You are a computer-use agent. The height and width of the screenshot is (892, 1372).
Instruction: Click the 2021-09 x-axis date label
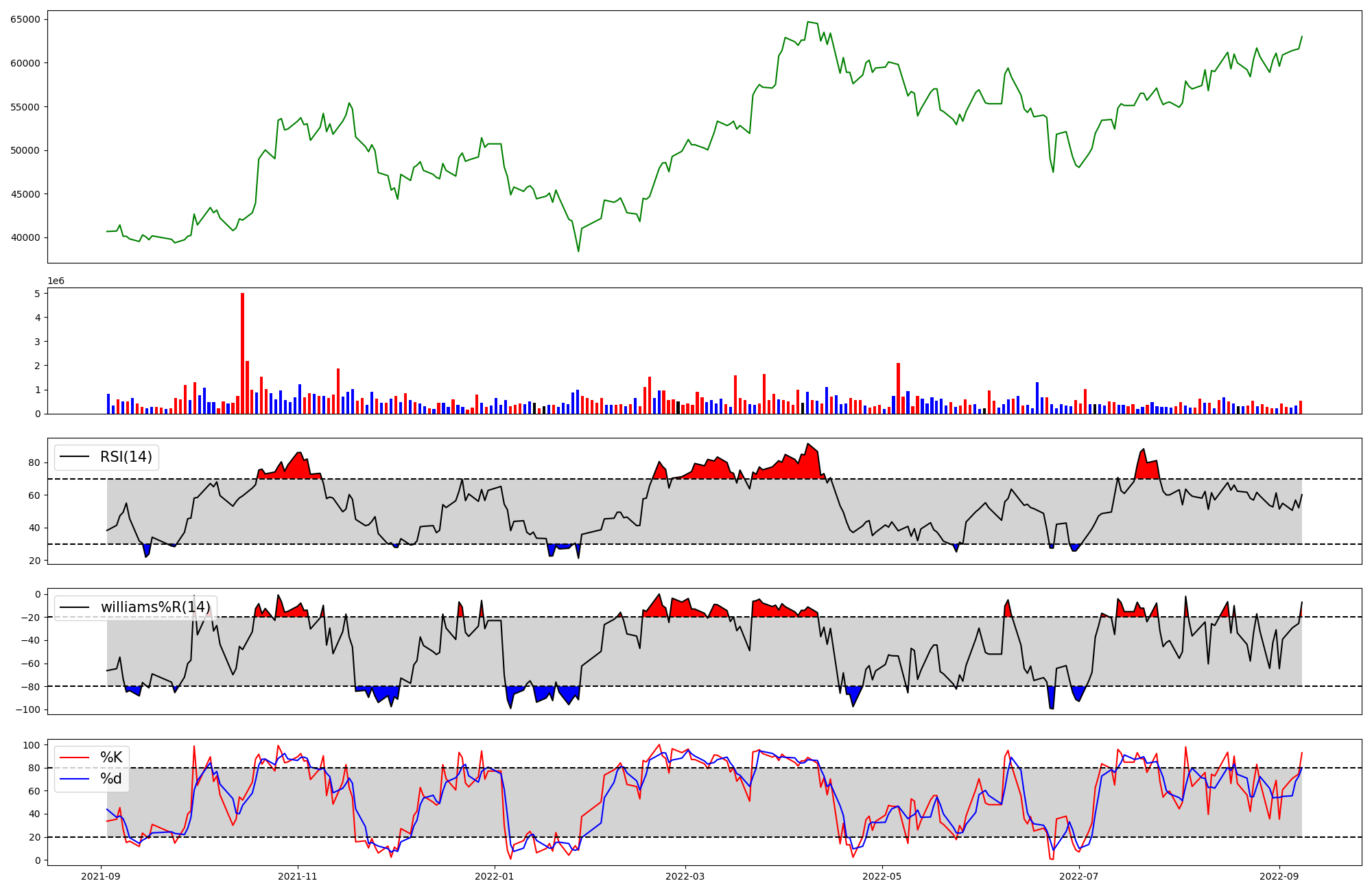pos(102,876)
